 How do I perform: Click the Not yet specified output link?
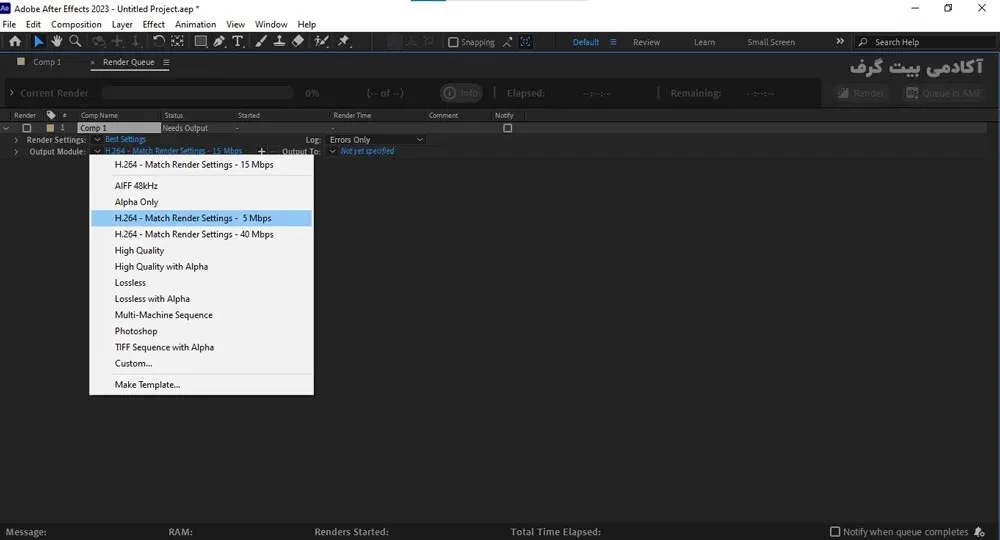(367, 151)
